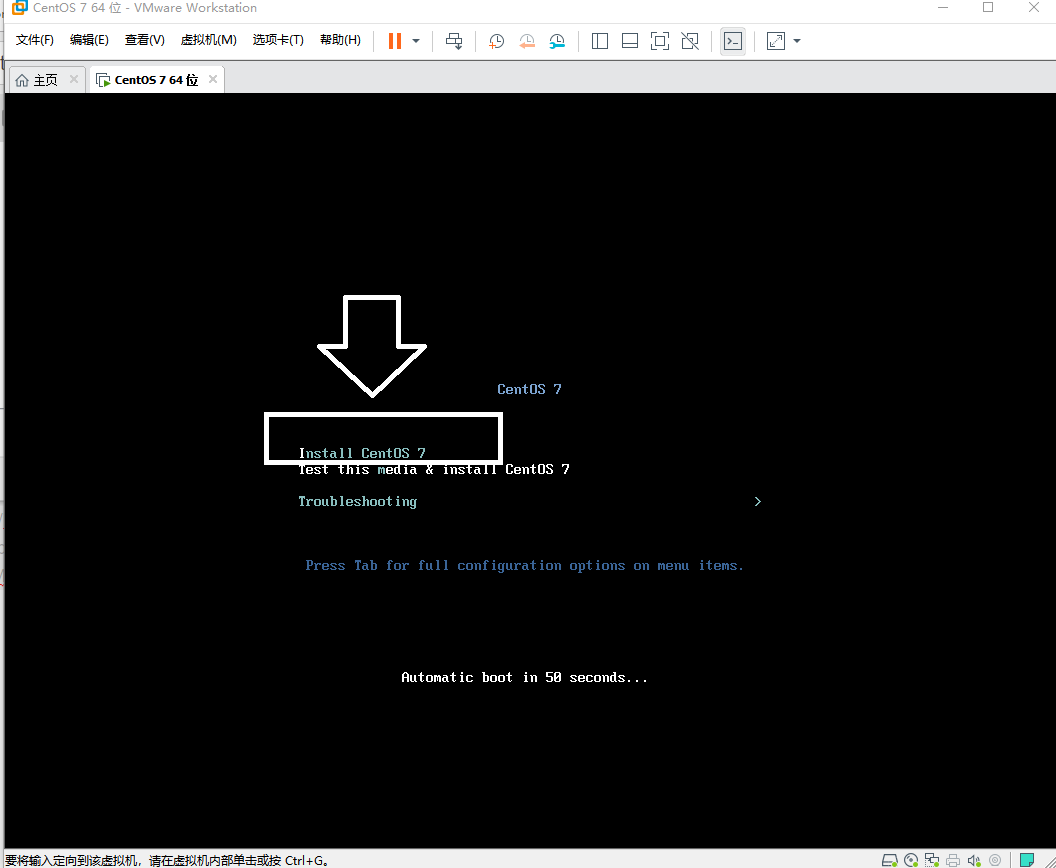Close the VMware Workstation window

1034,7
